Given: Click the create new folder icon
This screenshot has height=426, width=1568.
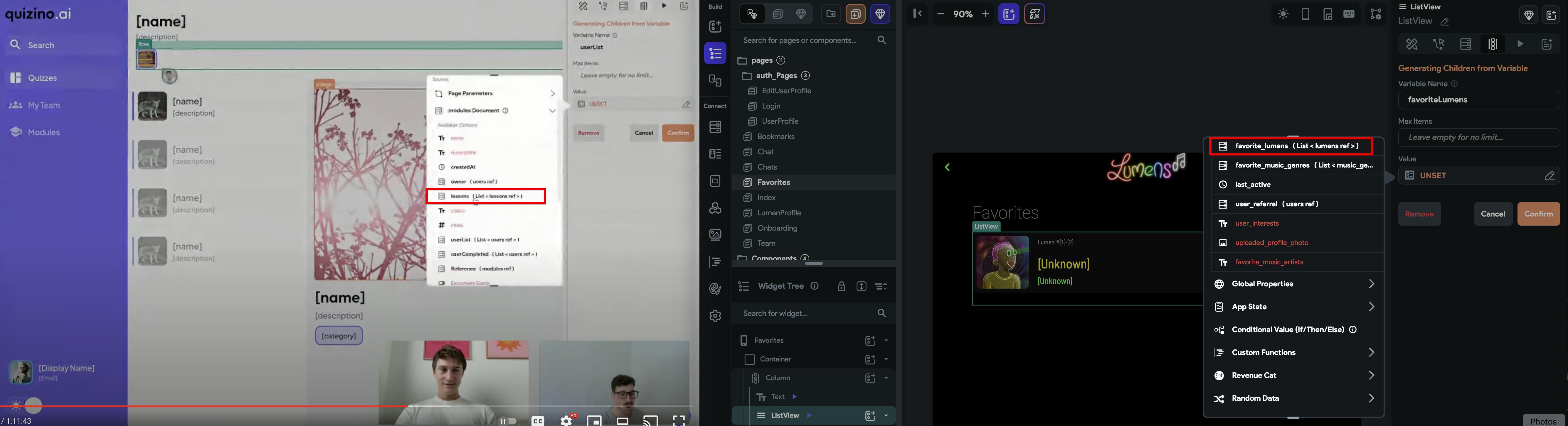Looking at the screenshot, I should pyautogui.click(x=831, y=14).
